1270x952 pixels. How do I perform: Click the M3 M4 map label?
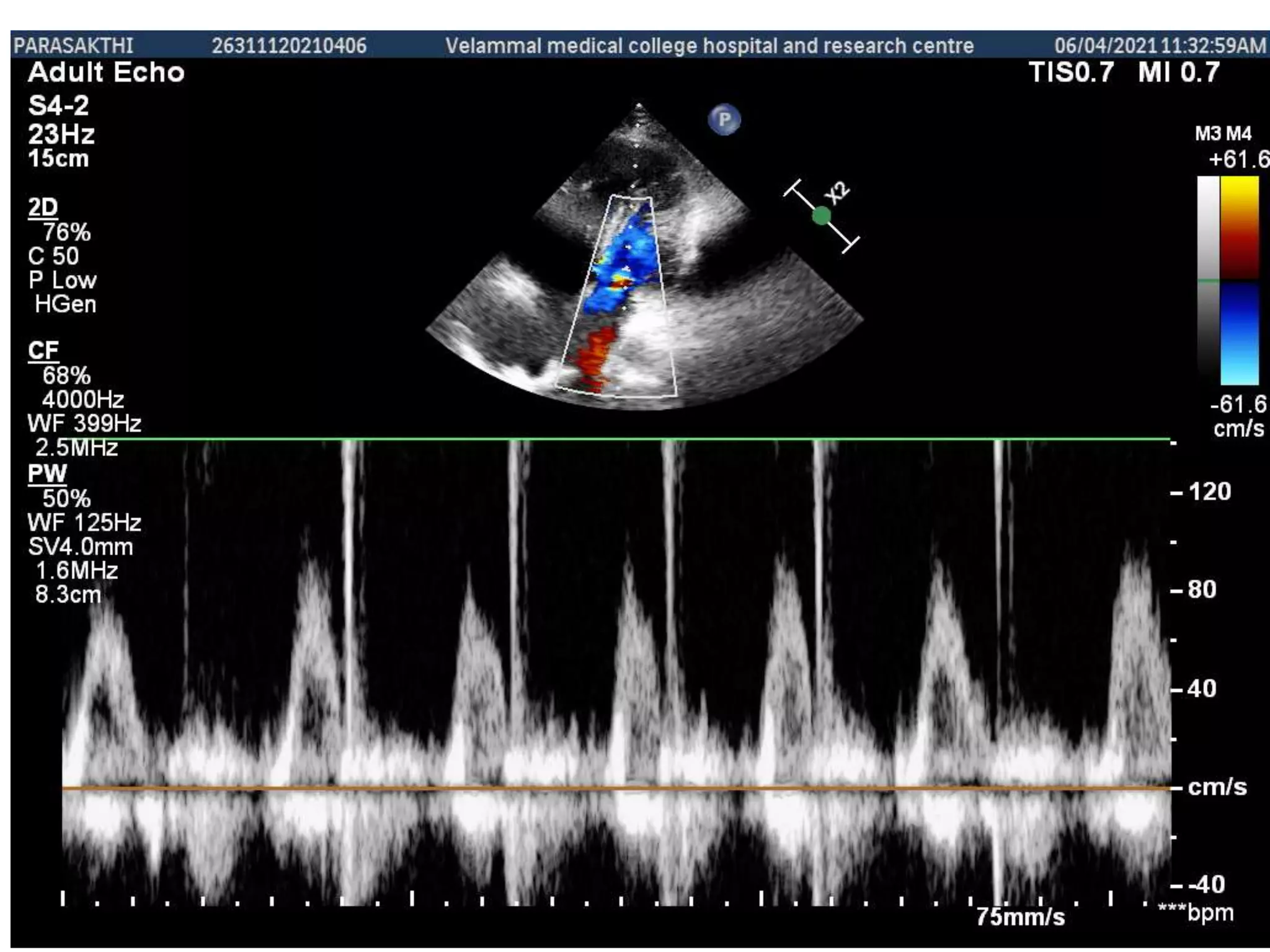point(1223,134)
